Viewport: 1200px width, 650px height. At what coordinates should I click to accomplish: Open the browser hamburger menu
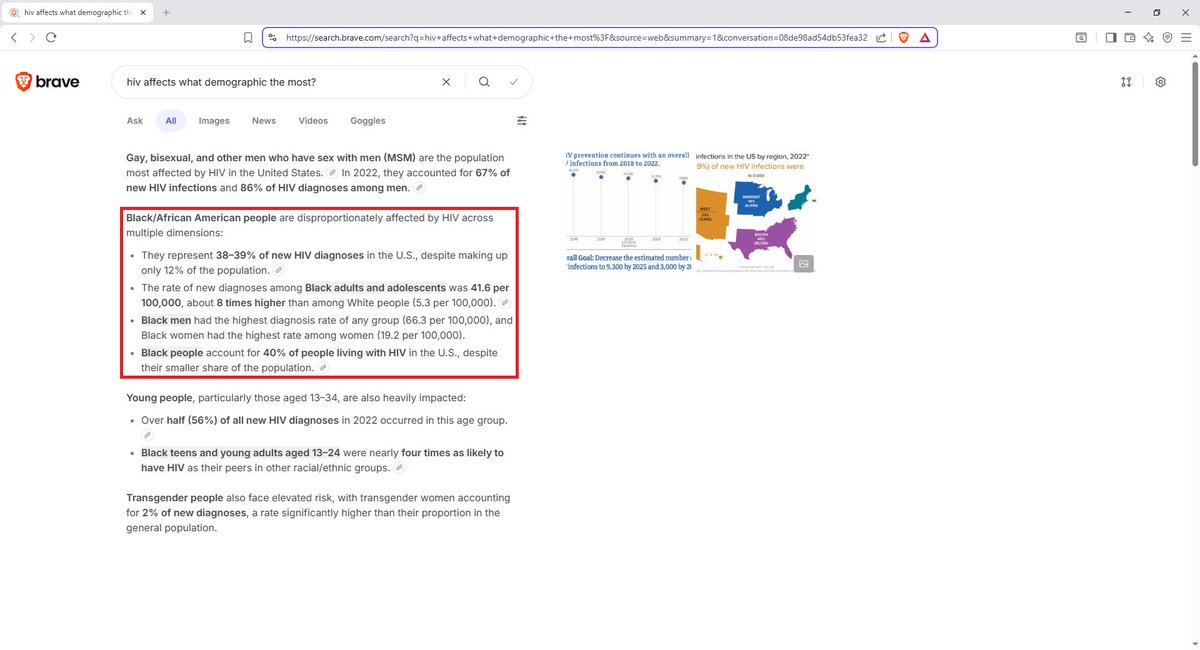tap(1186, 37)
